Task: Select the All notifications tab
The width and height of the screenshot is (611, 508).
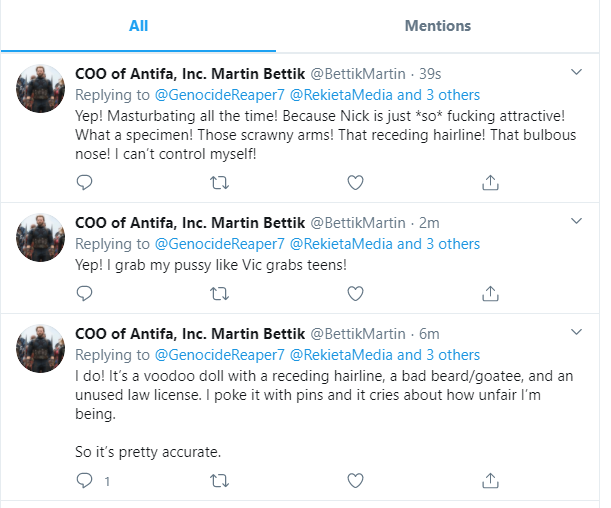Action: [x=138, y=26]
